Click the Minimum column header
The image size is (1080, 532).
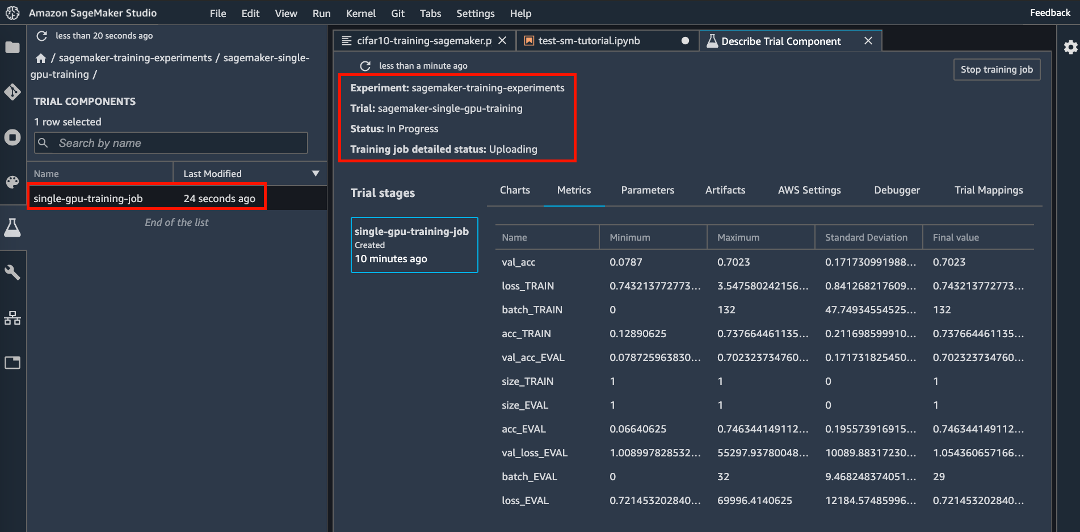pyautogui.click(x=653, y=237)
